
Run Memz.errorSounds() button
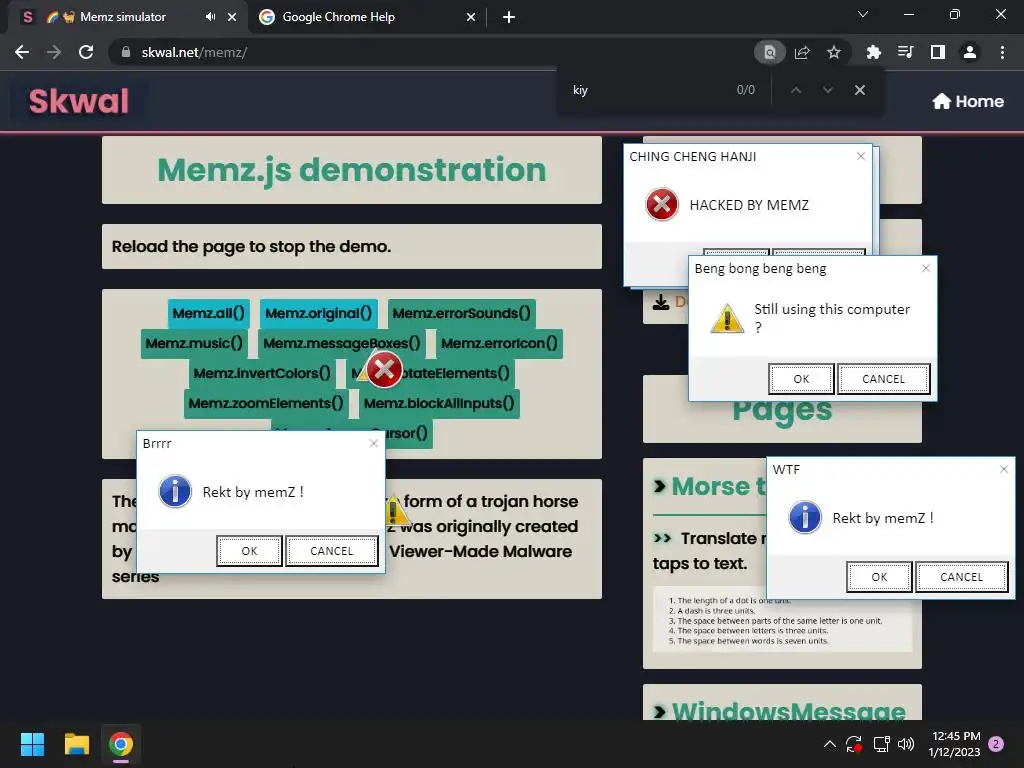coord(462,313)
